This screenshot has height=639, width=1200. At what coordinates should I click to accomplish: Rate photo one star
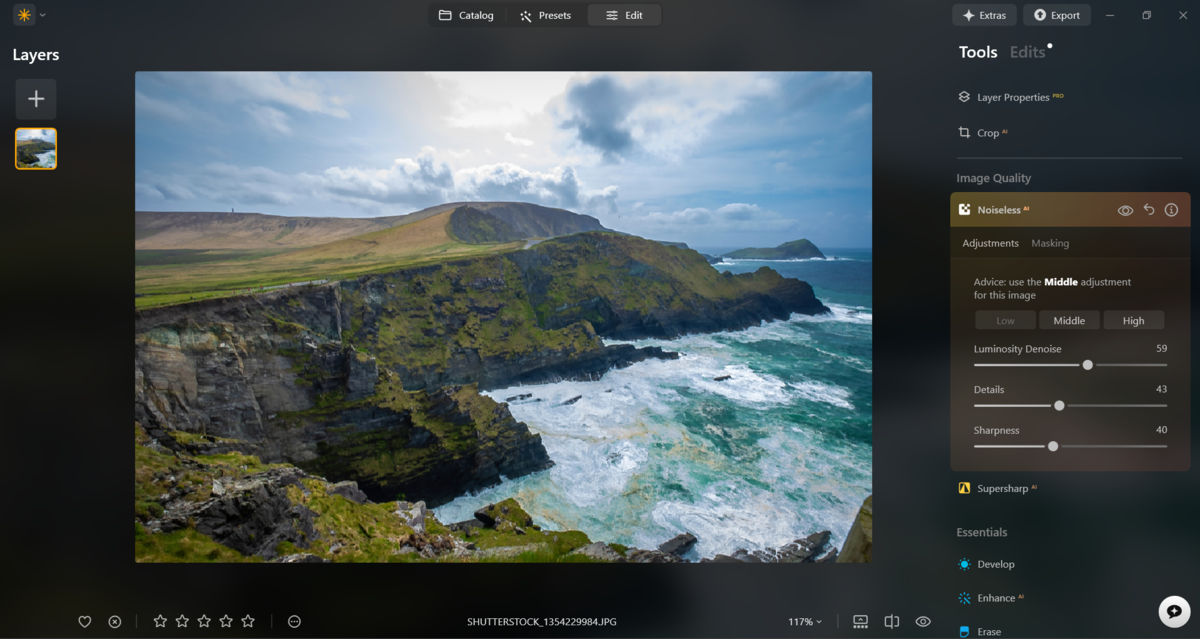(160, 621)
